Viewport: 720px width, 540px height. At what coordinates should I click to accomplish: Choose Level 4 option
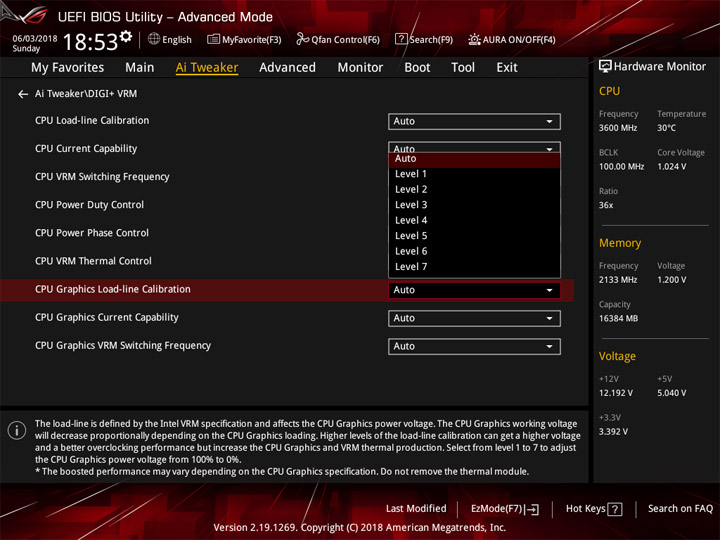[x=474, y=220]
